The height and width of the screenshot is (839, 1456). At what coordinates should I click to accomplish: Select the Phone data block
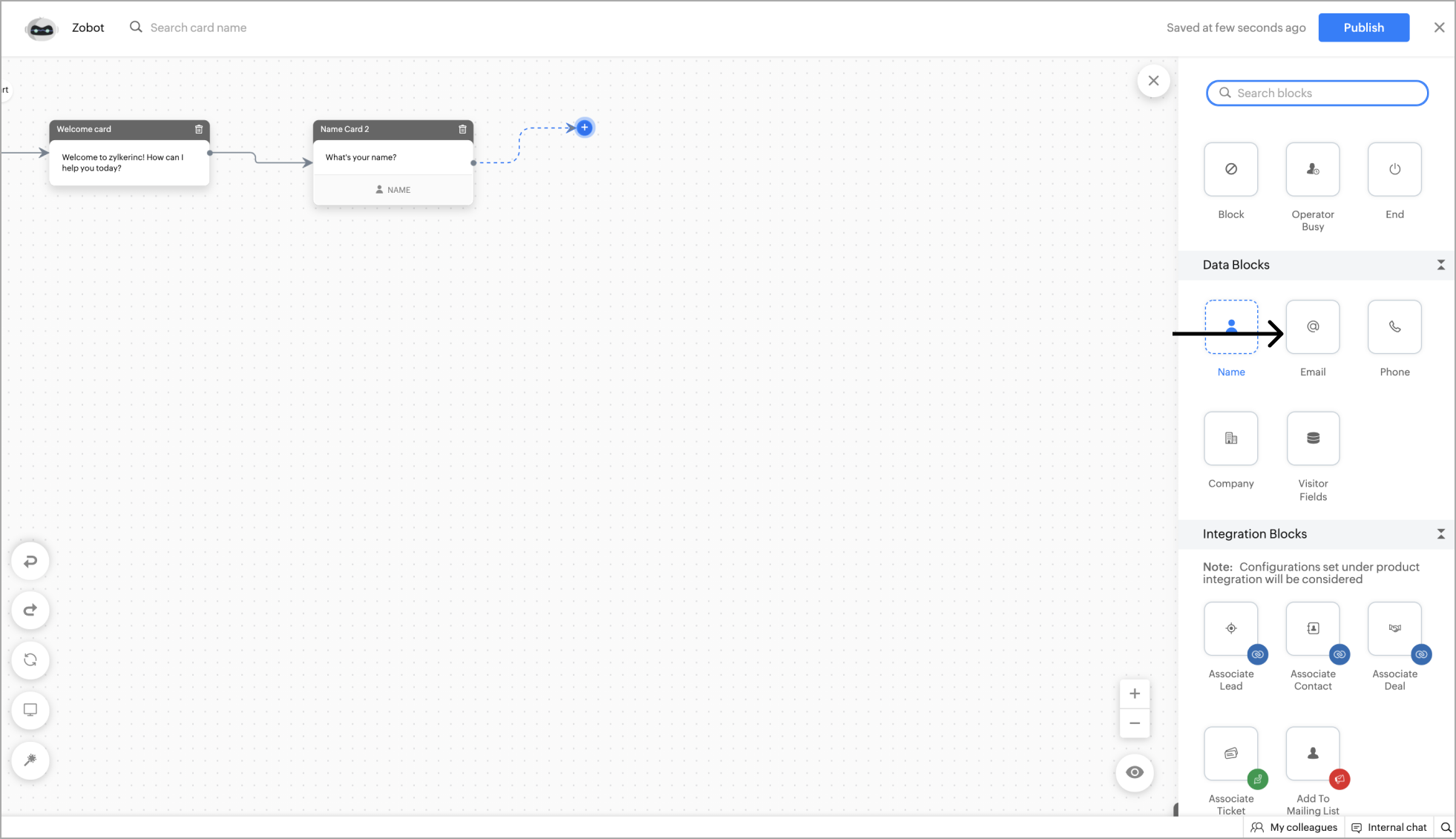point(1394,326)
